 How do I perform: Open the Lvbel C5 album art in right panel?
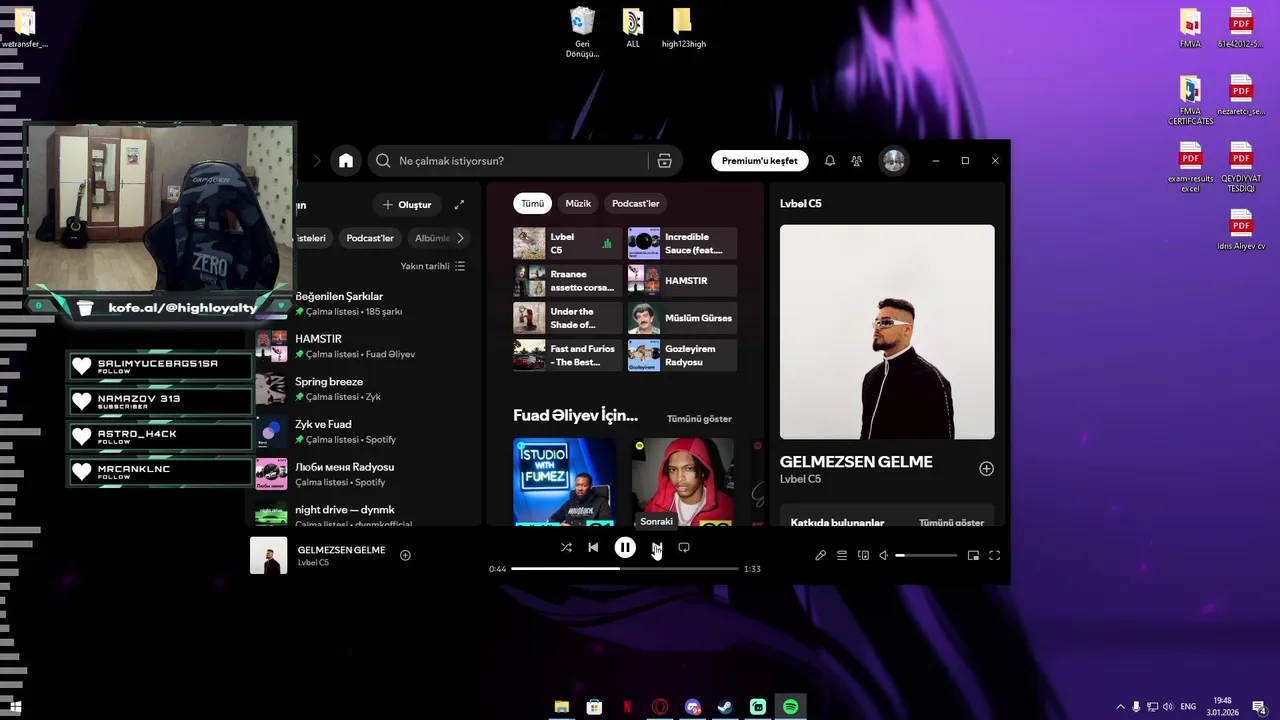(887, 332)
